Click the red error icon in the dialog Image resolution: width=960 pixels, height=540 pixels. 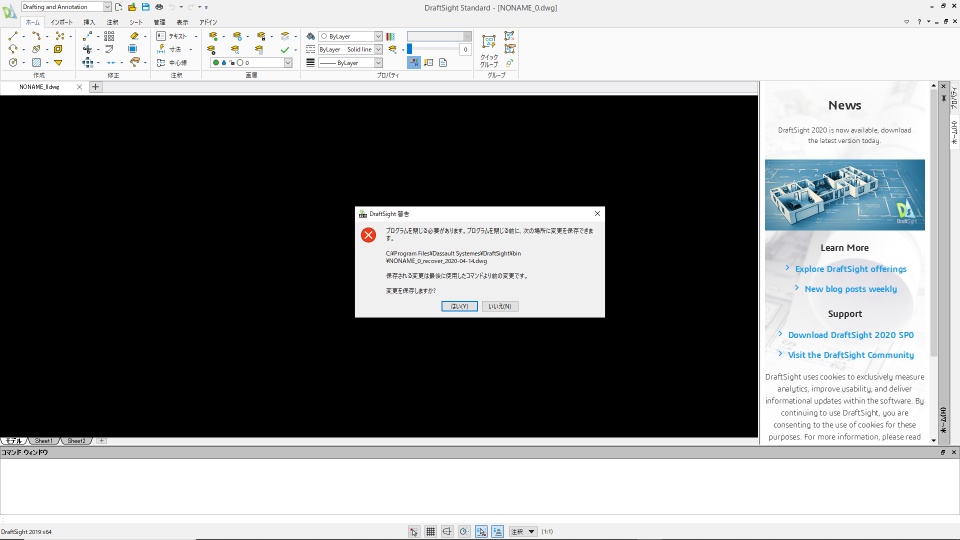369,235
